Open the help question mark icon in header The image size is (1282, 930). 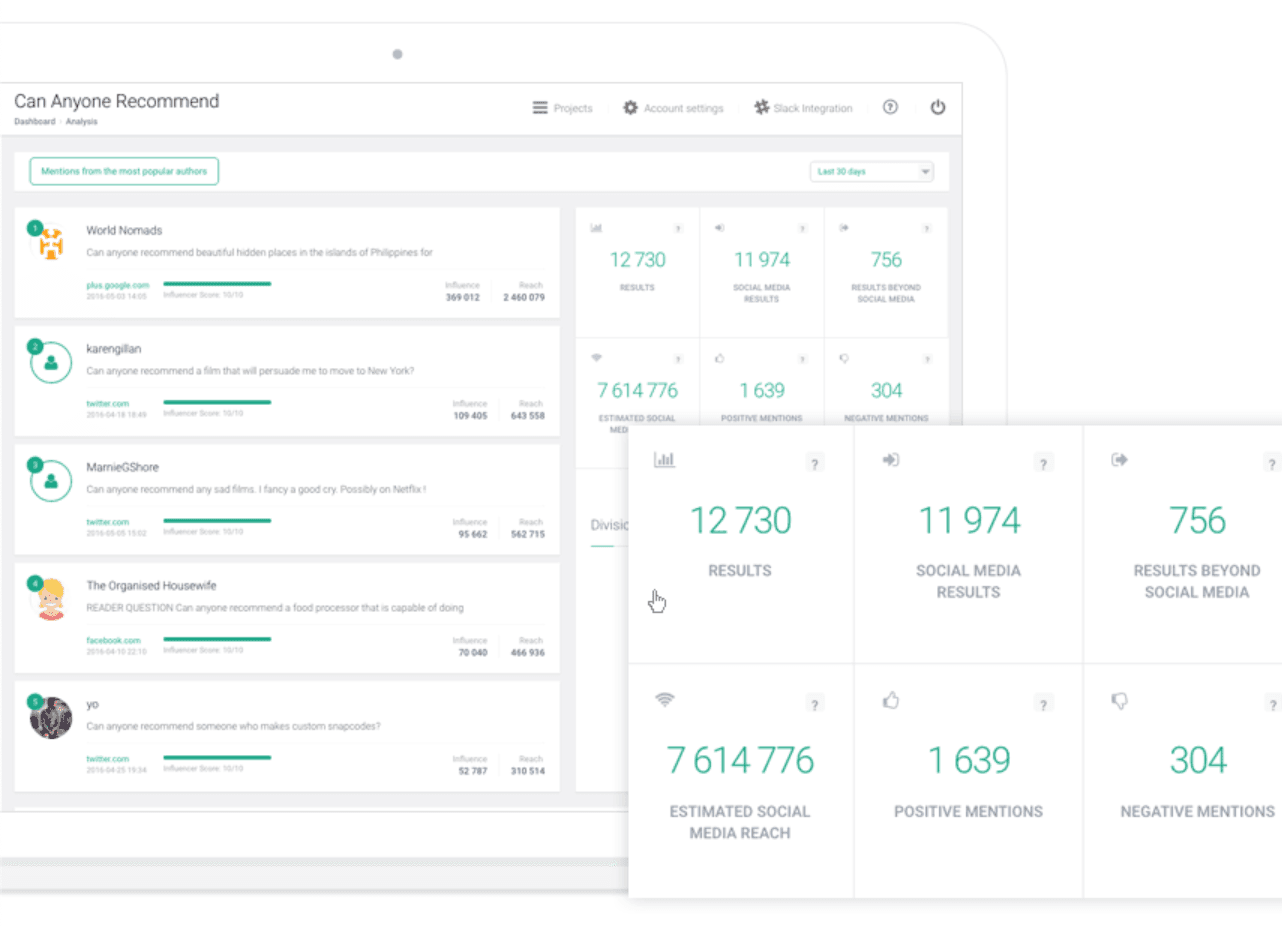click(x=890, y=108)
